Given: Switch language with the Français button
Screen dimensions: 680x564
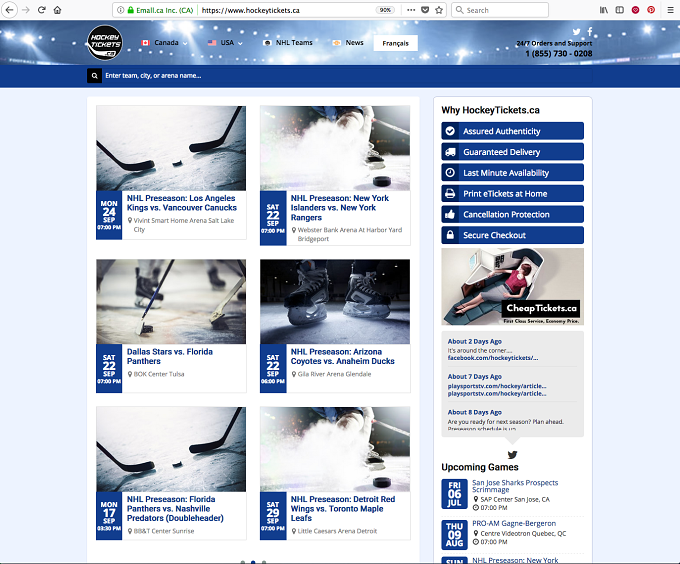Looking at the screenshot, I should (396, 43).
